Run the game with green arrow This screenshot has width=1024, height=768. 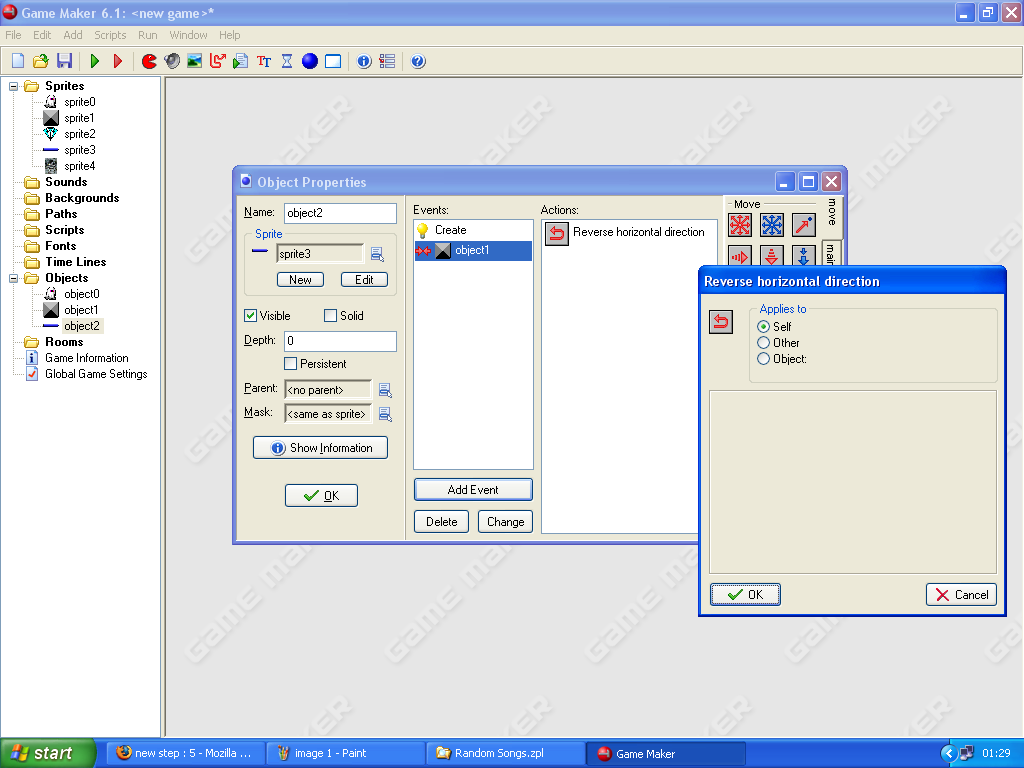coord(95,61)
